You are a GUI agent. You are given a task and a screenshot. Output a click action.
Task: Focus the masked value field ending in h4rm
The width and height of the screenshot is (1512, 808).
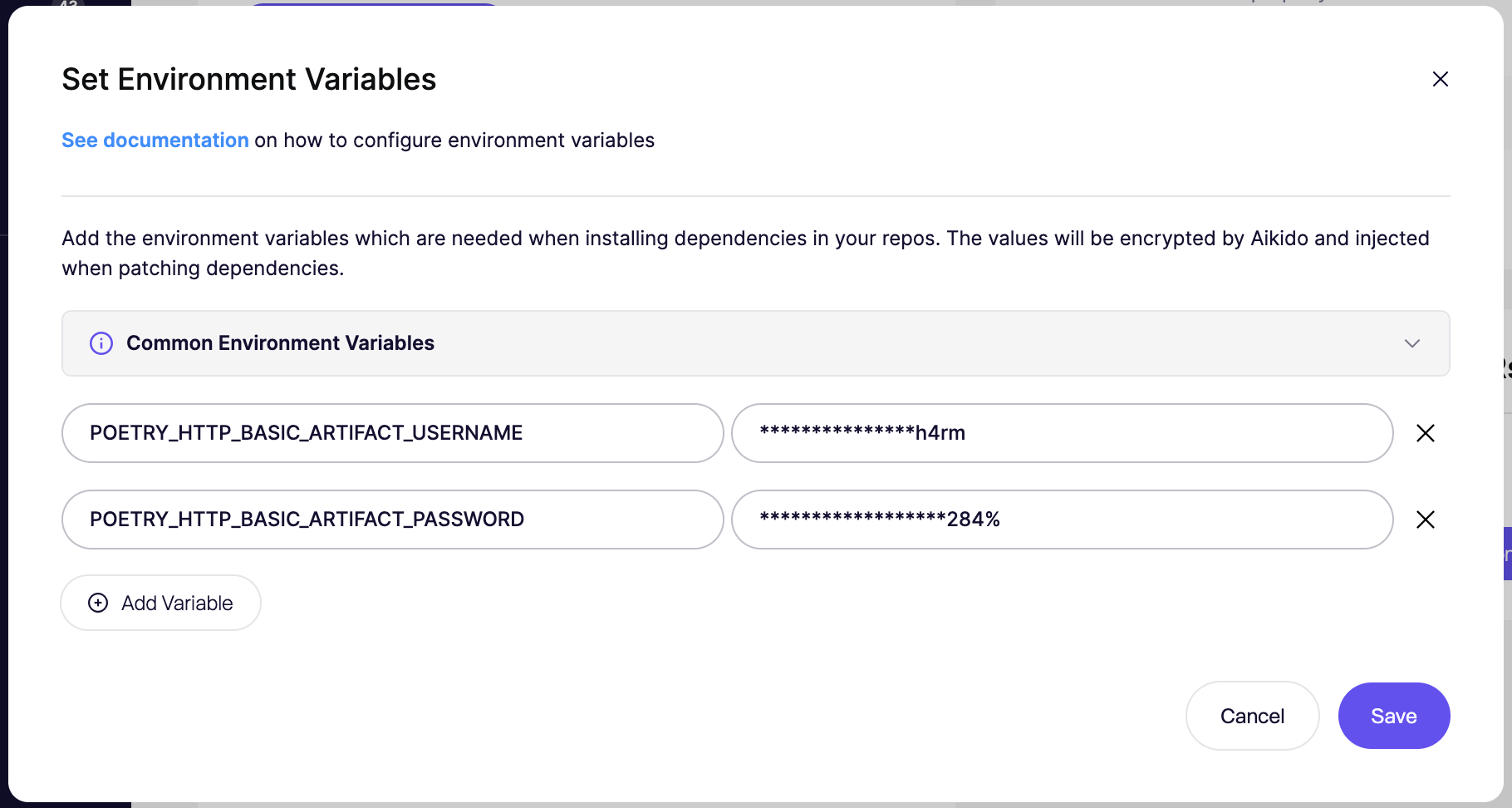[1061, 433]
